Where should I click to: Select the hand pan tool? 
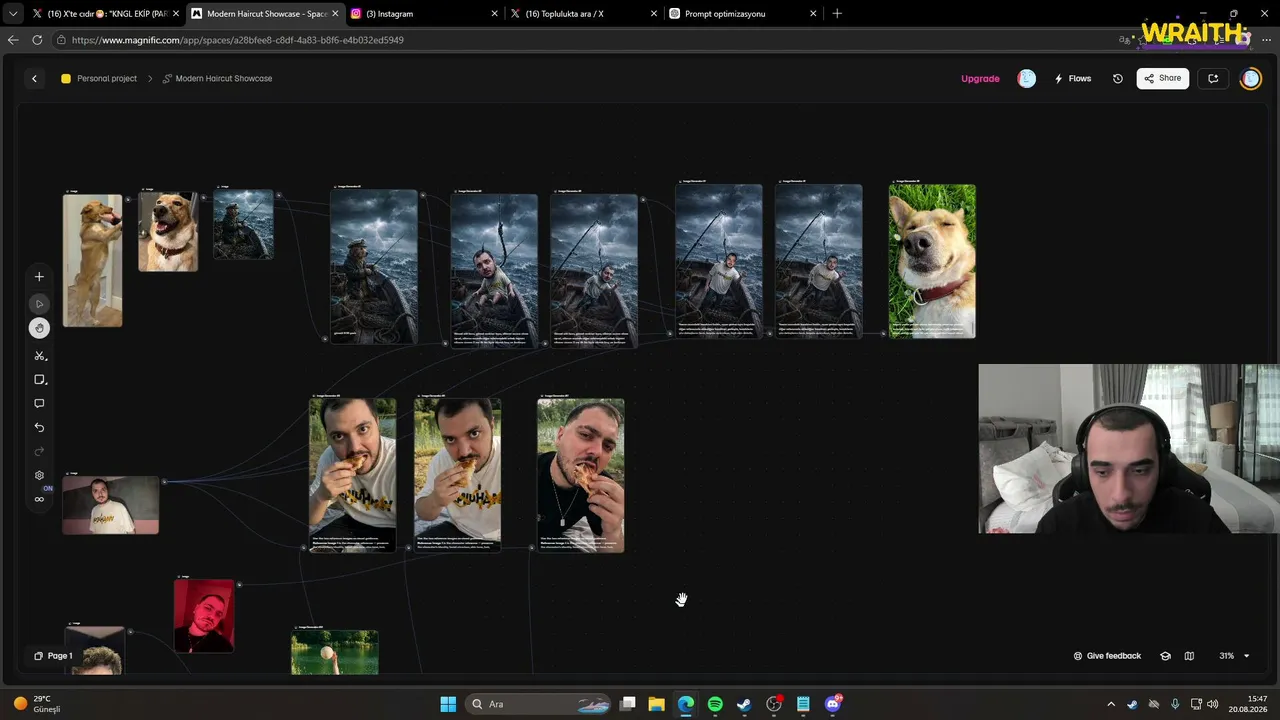(39, 328)
